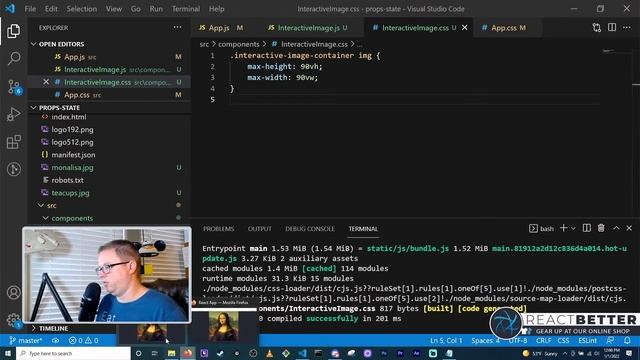The height and width of the screenshot is (360, 640).
Task: Switch to the App.js editor tab
Action: 220,27
